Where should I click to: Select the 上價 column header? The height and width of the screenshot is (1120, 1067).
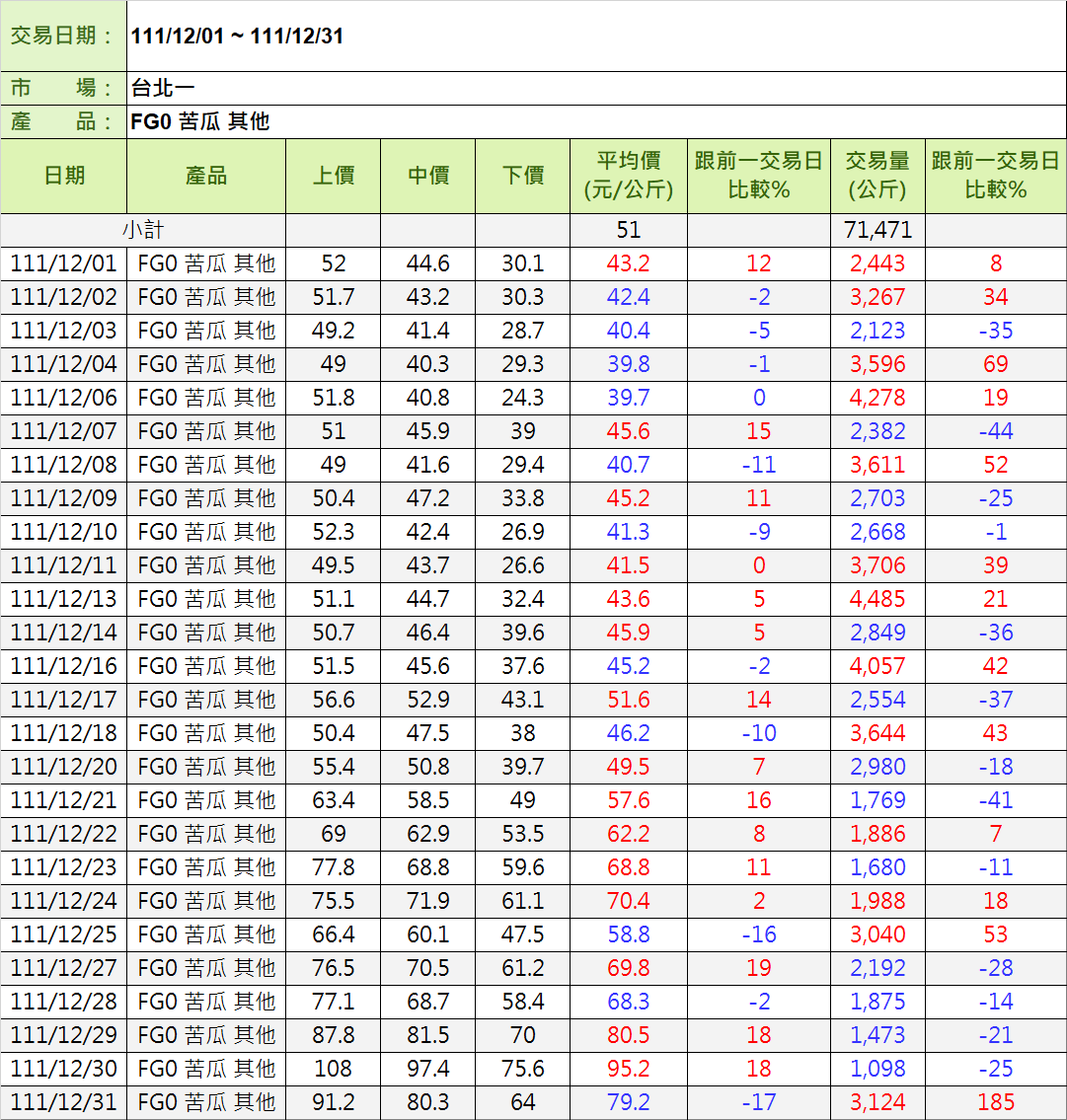[333, 176]
